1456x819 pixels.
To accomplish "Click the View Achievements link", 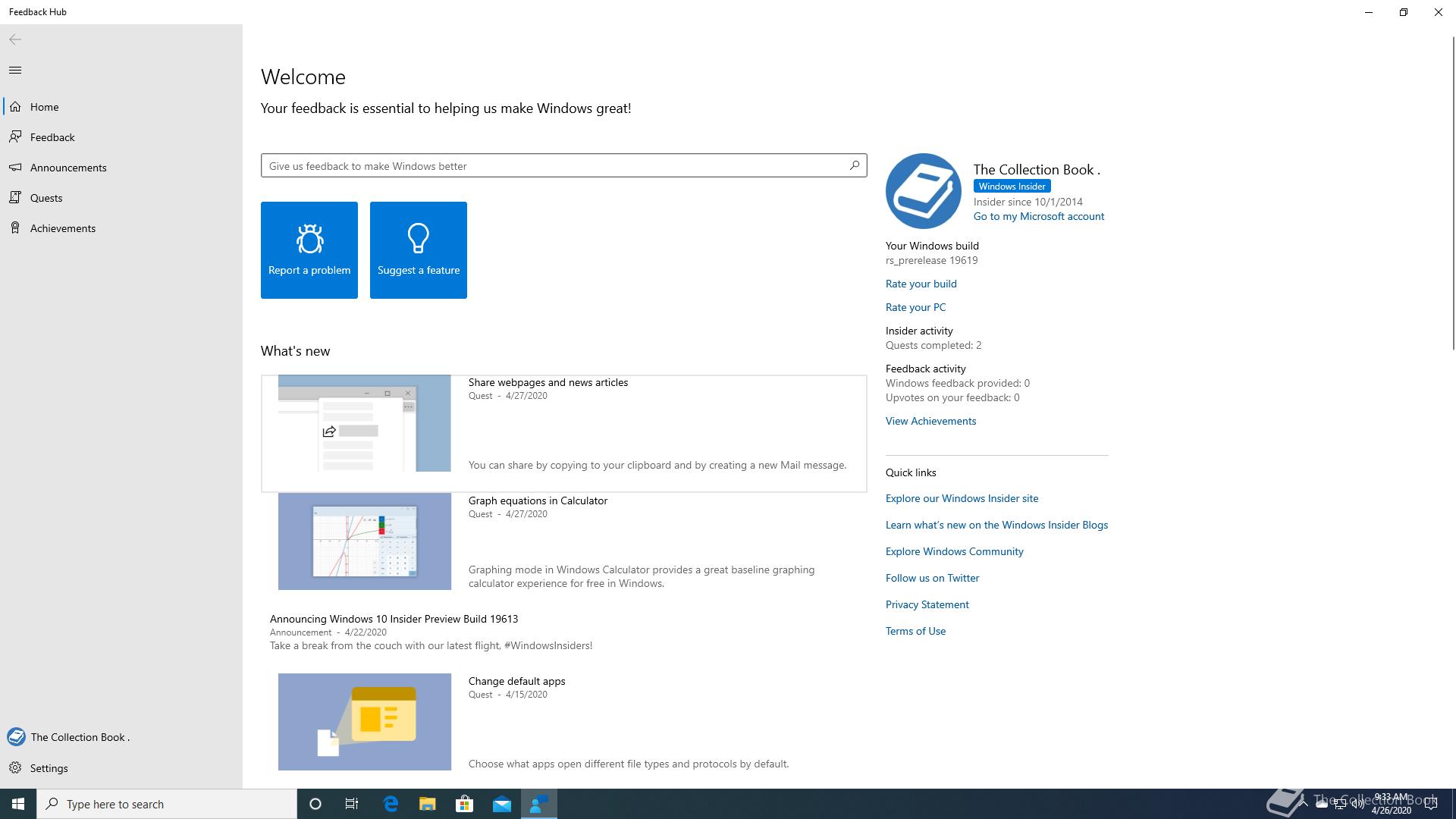I will 930,421.
